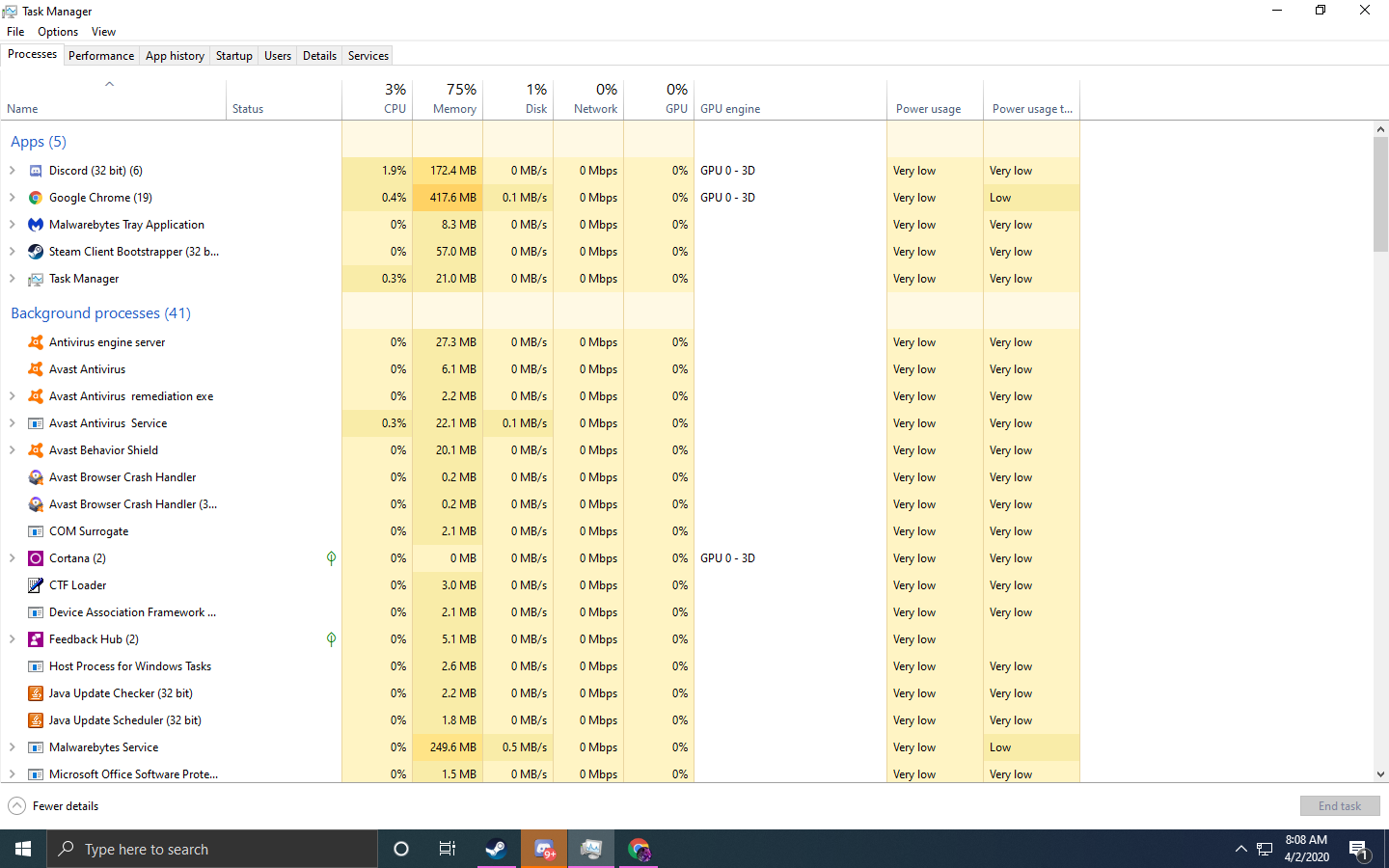
Task: Switch to Discord from the taskbar
Action: pyautogui.click(x=544, y=849)
